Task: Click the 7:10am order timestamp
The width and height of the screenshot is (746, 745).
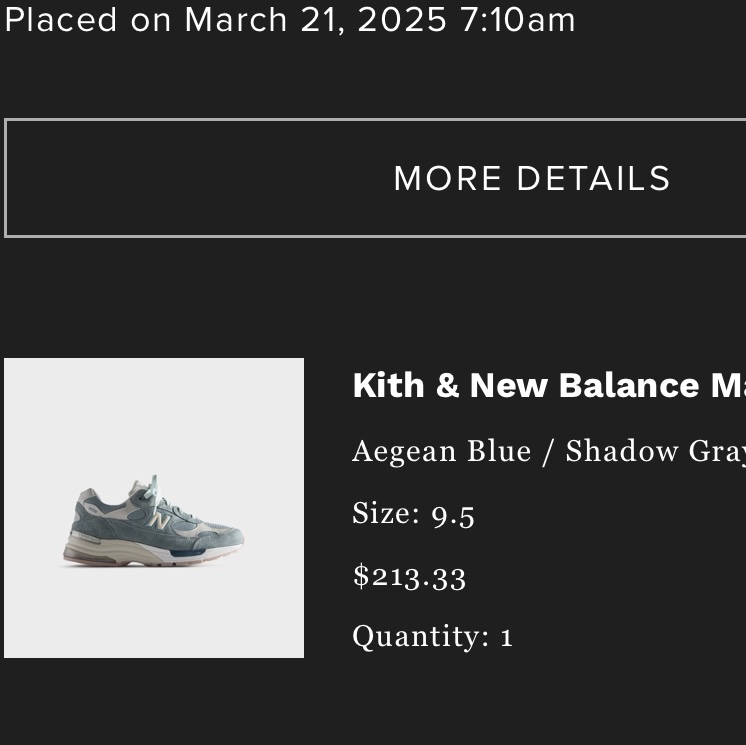Action: (x=518, y=20)
